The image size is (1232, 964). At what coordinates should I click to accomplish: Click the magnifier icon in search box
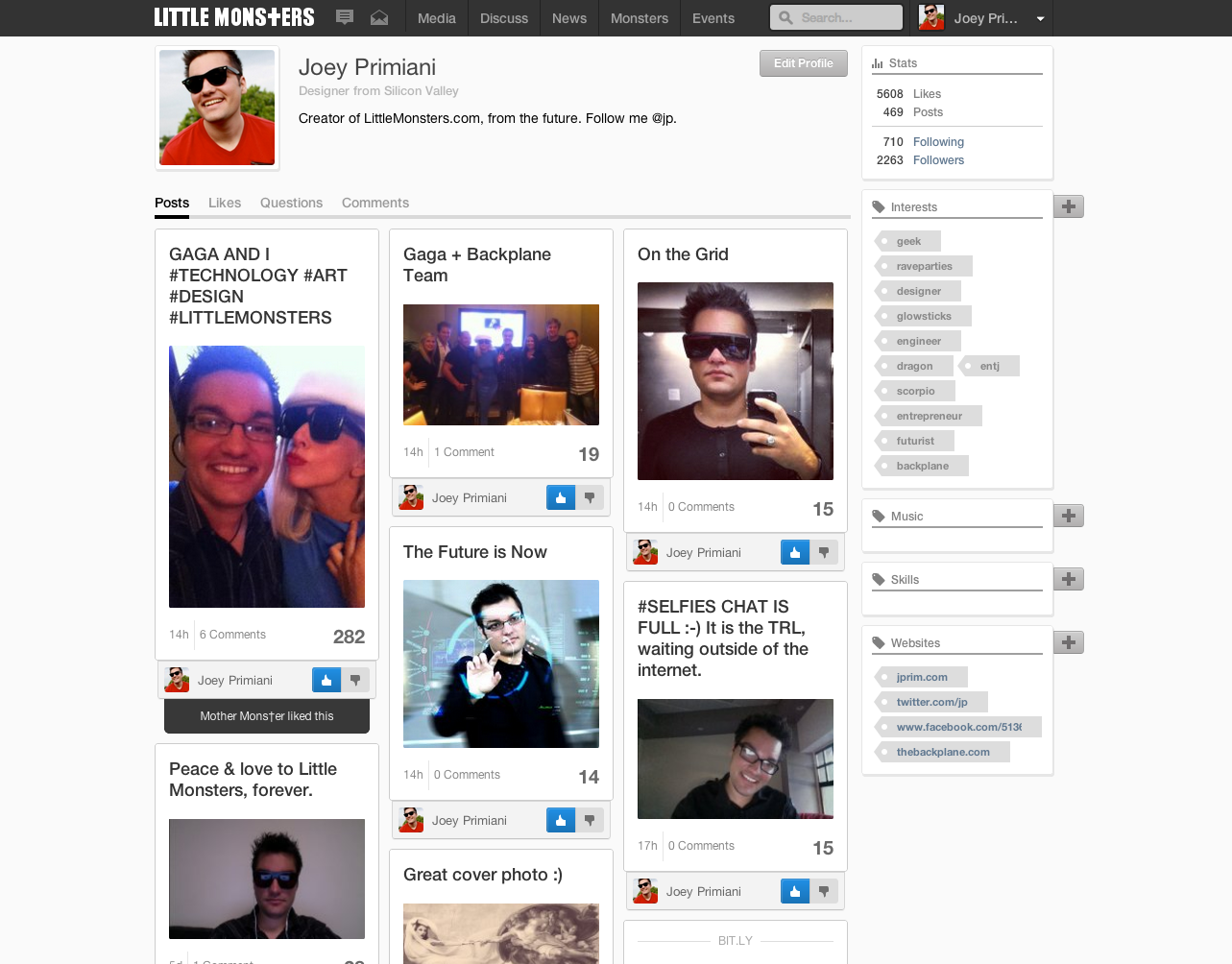(x=785, y=17)
